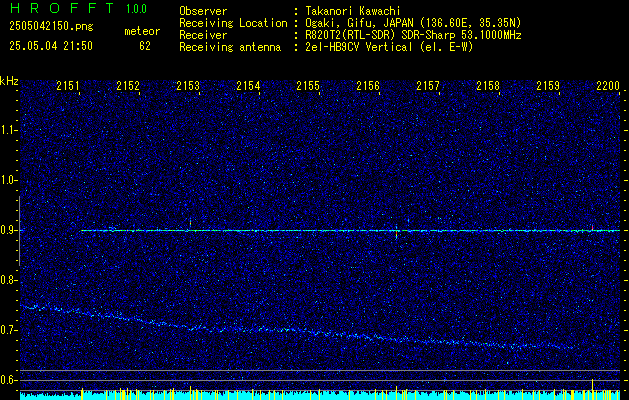Click time axis marker 2158
Screen dimensions: 629x400
click(x=488, y=86)
